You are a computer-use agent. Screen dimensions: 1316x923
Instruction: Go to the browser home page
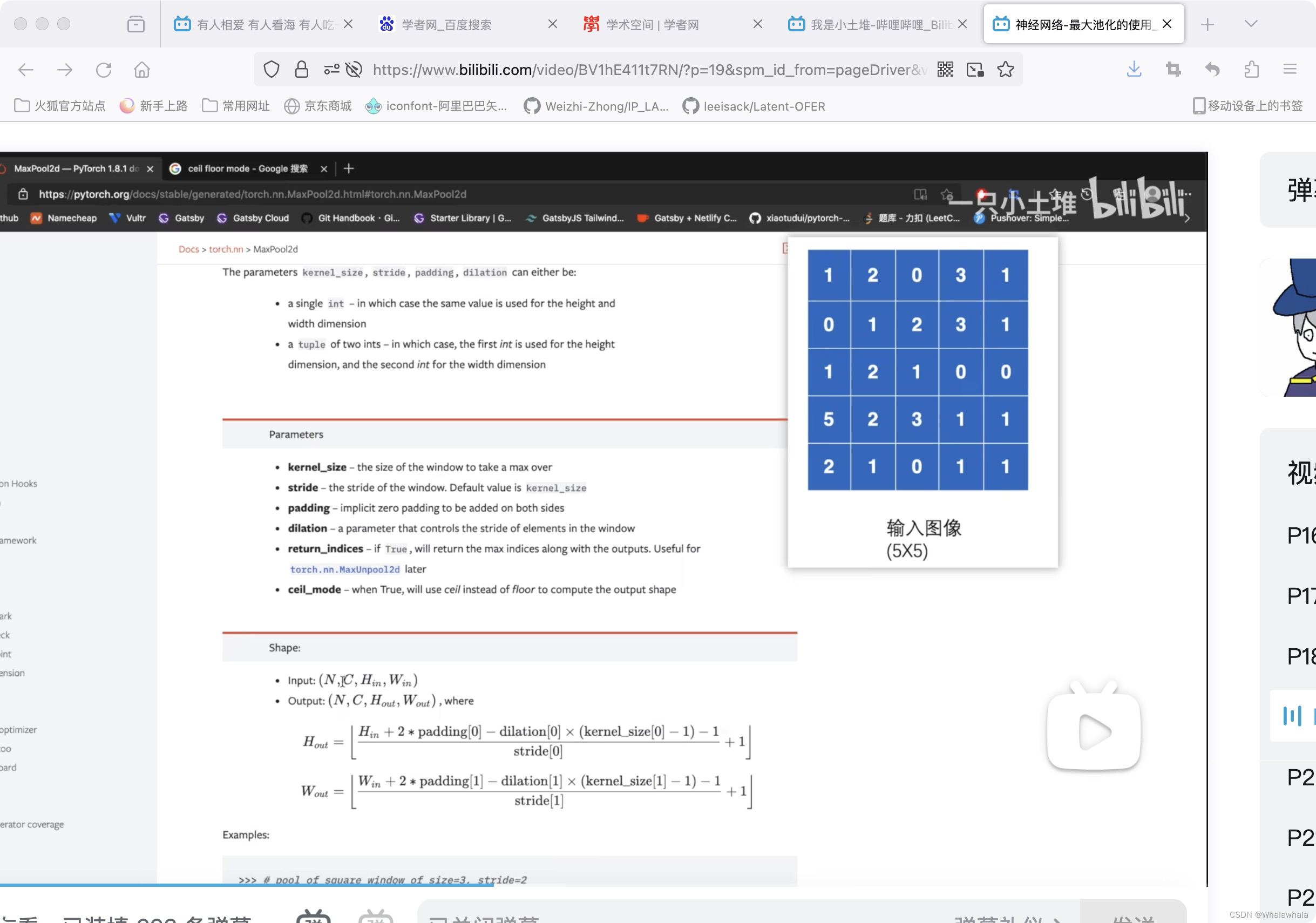point(141,70)
